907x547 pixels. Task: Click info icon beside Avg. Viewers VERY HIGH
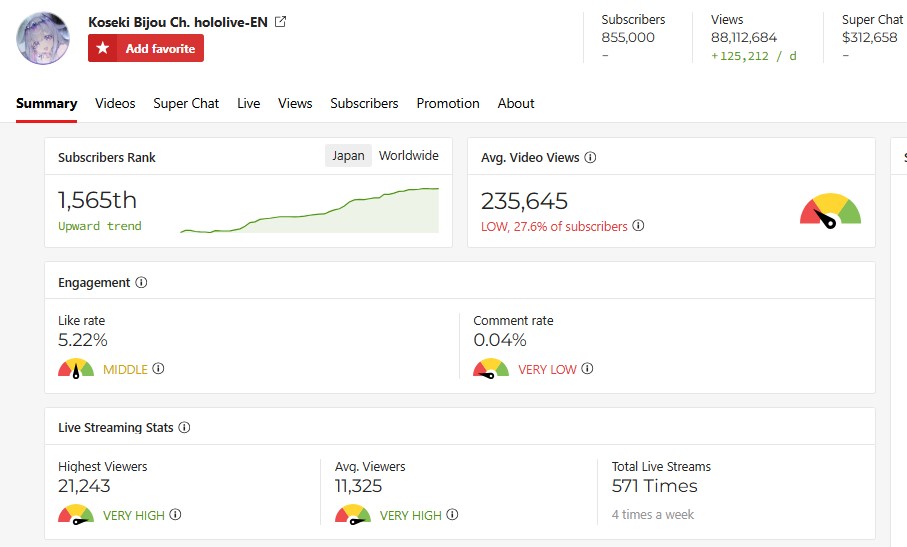(x=452, y=514)
